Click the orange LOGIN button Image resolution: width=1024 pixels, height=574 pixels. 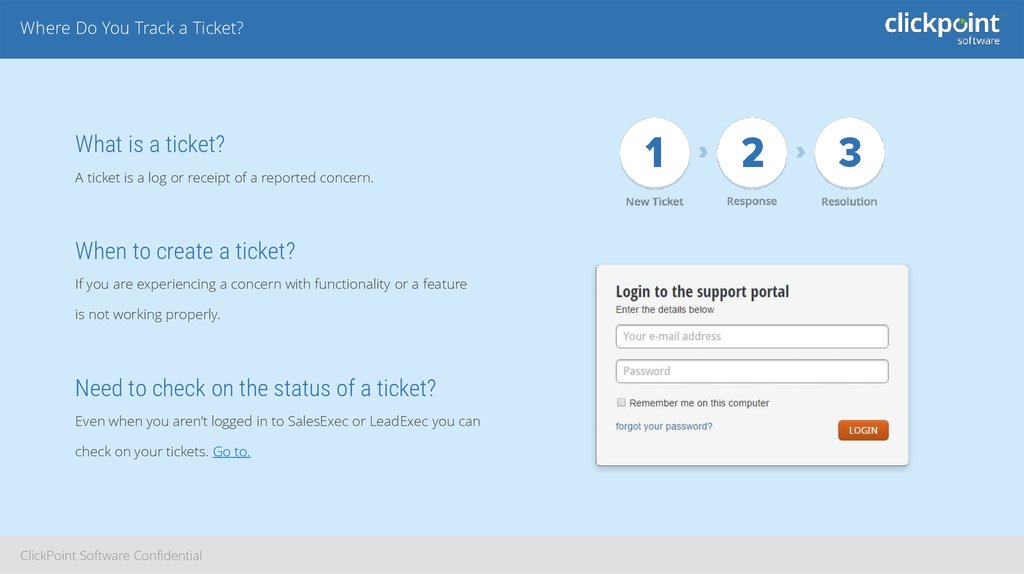[863, 430]
